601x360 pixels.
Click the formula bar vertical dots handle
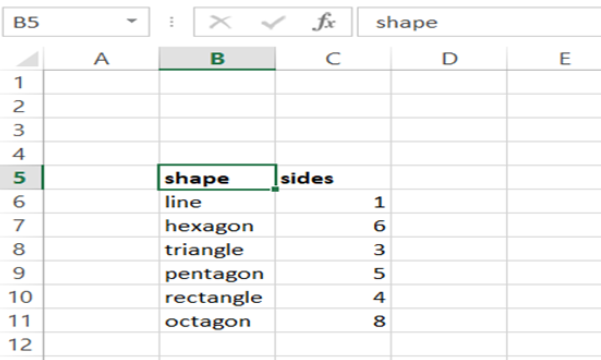pos(171,22)
